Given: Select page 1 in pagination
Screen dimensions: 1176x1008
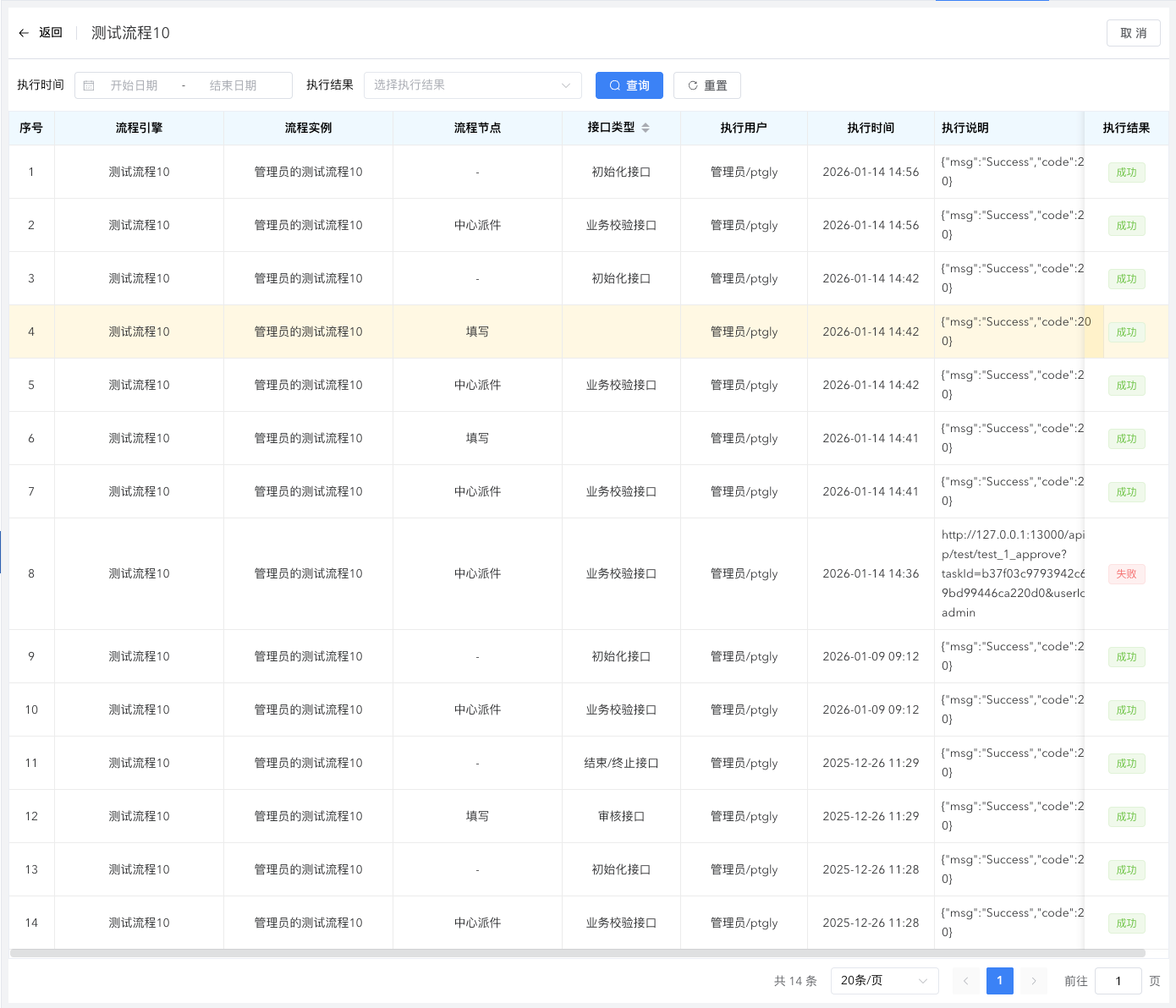Looking at the screenshot, I should (x=999, y=981).
